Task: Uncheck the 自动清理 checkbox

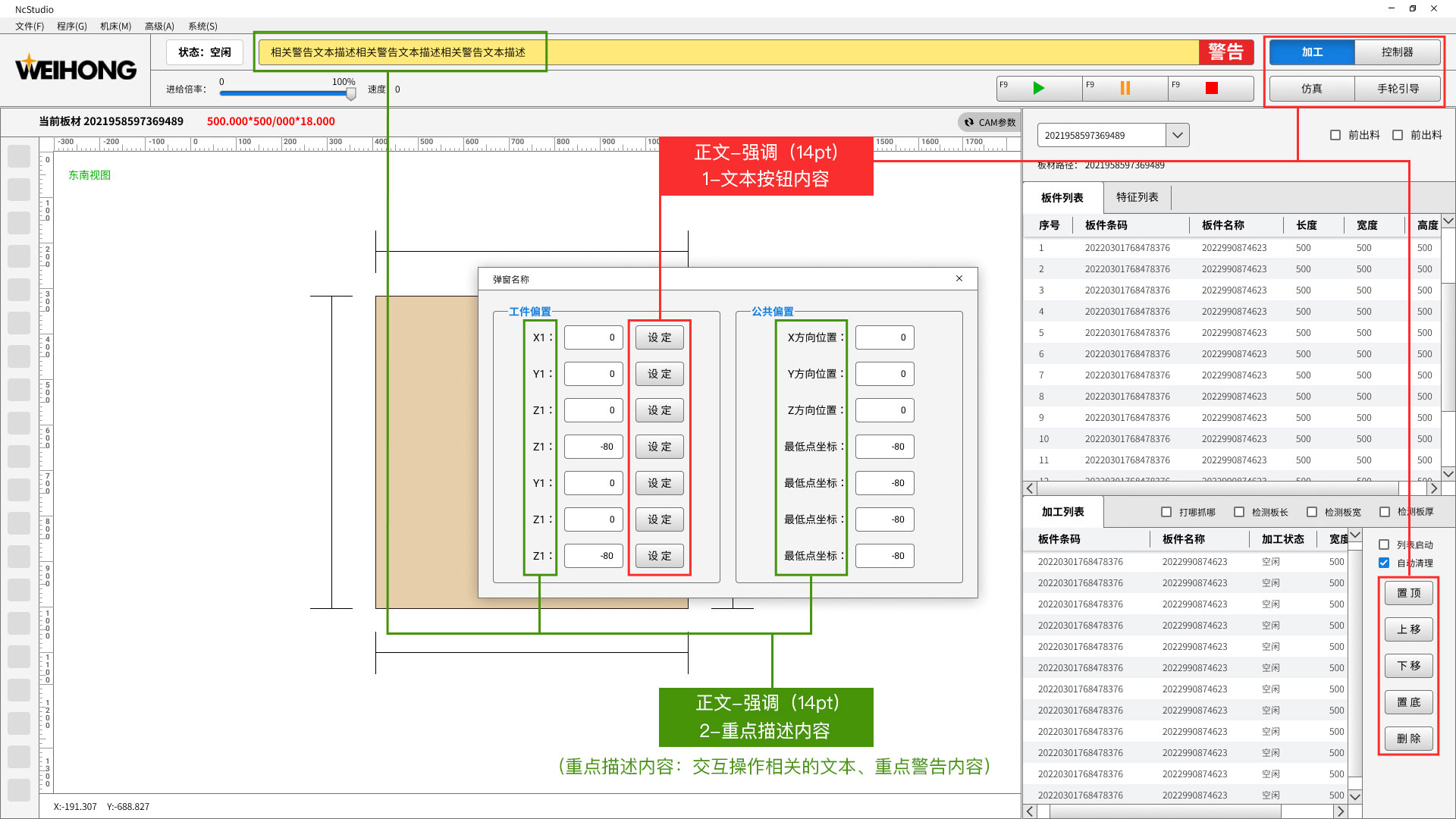Action: [x=1384, y=563]
